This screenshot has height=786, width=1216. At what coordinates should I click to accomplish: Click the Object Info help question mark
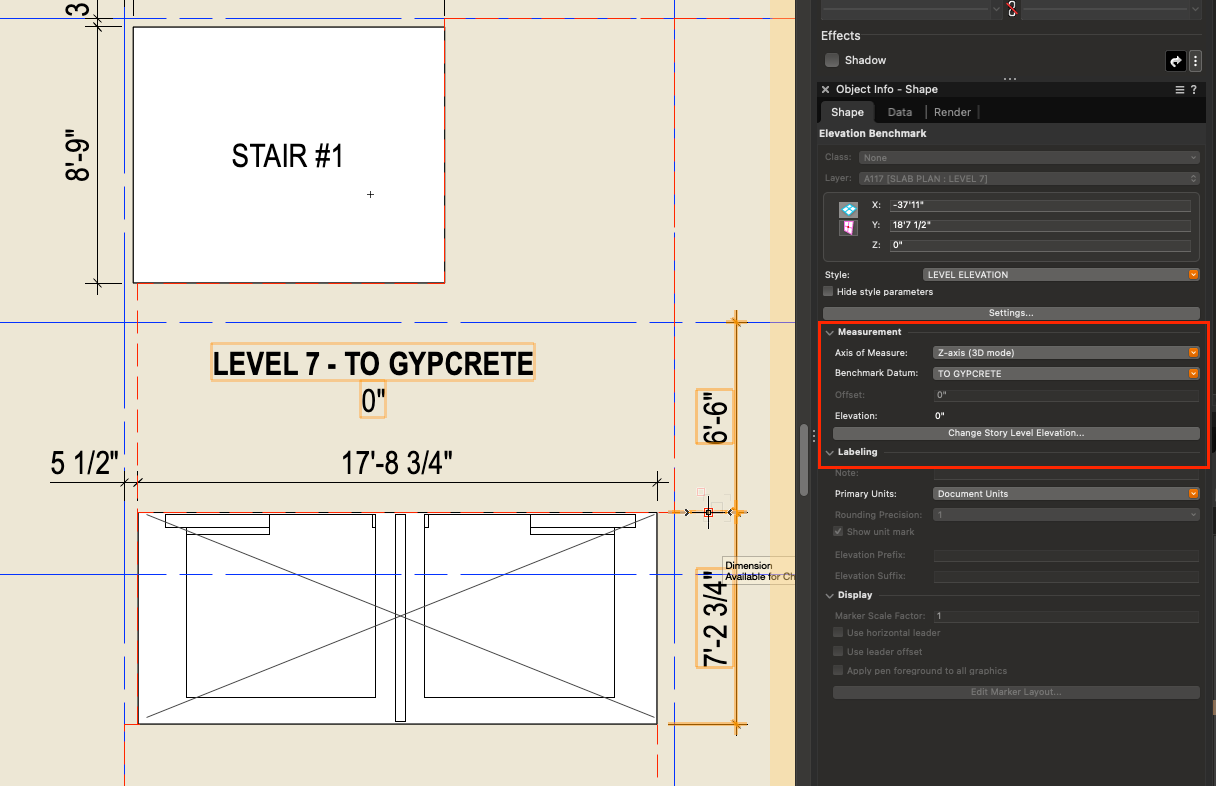pos(1194,89)
